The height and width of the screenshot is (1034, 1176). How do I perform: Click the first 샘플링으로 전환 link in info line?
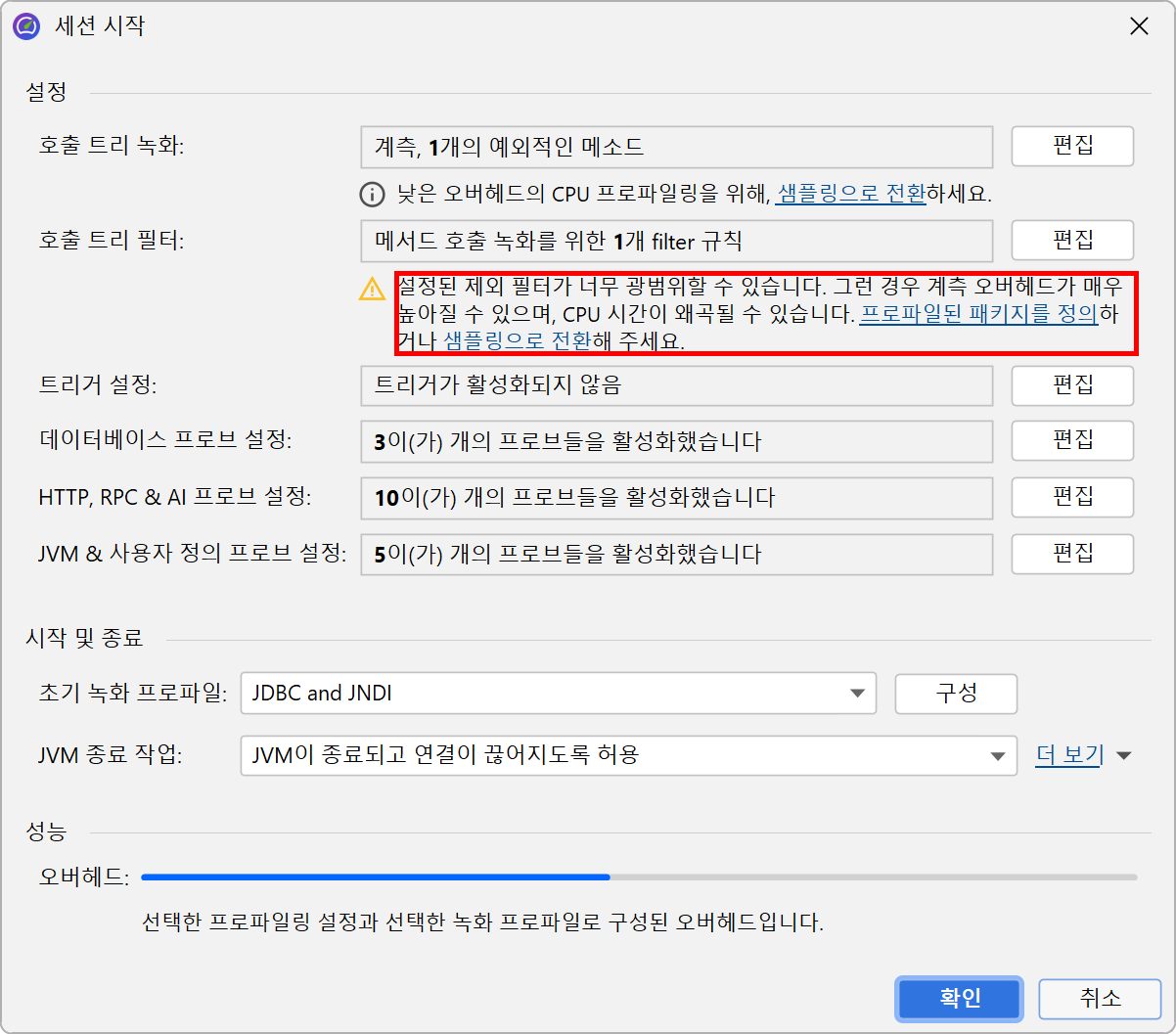pyautogui.click(x=850, y=194)
